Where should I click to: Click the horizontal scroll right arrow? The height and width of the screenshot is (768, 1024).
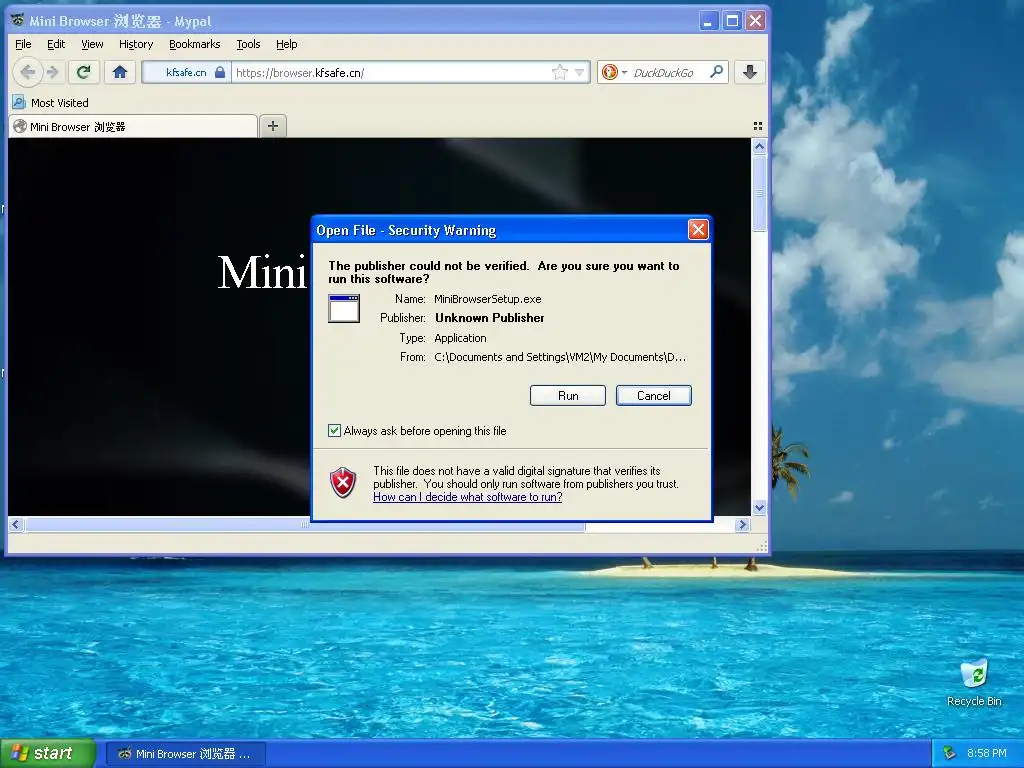[742, 524]
